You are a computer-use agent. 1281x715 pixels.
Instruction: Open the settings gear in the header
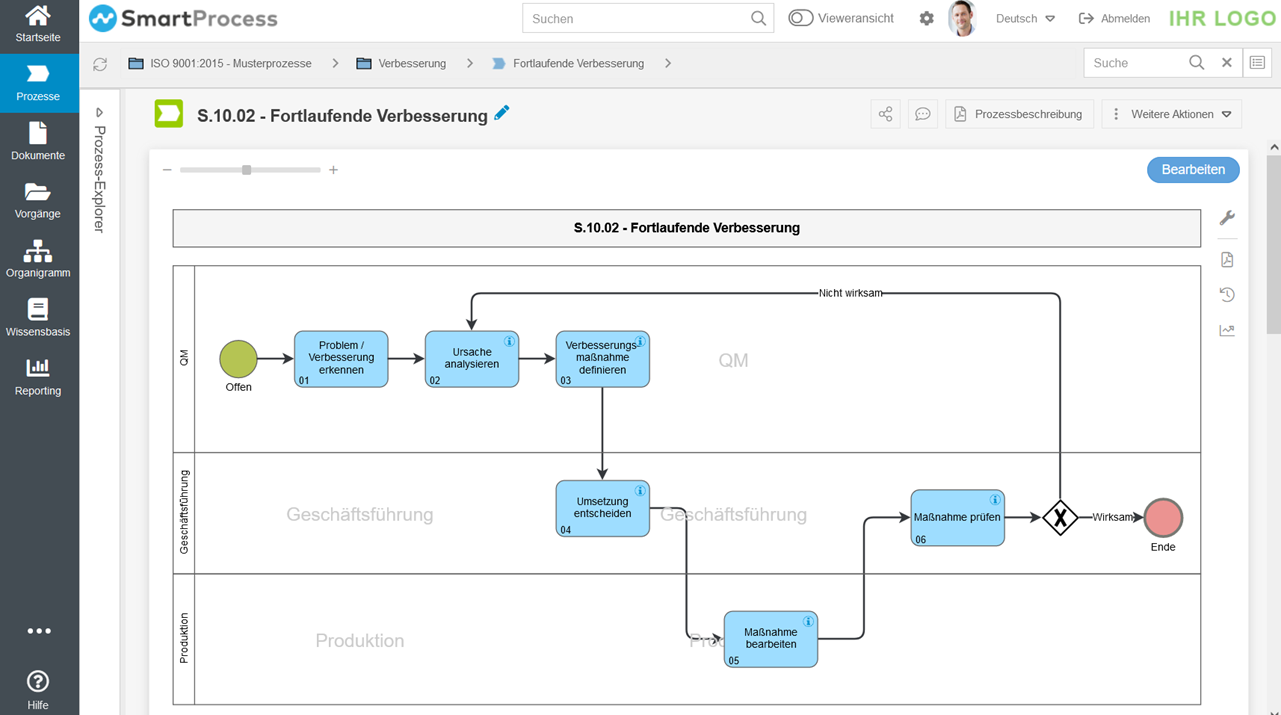click(926, 18)
